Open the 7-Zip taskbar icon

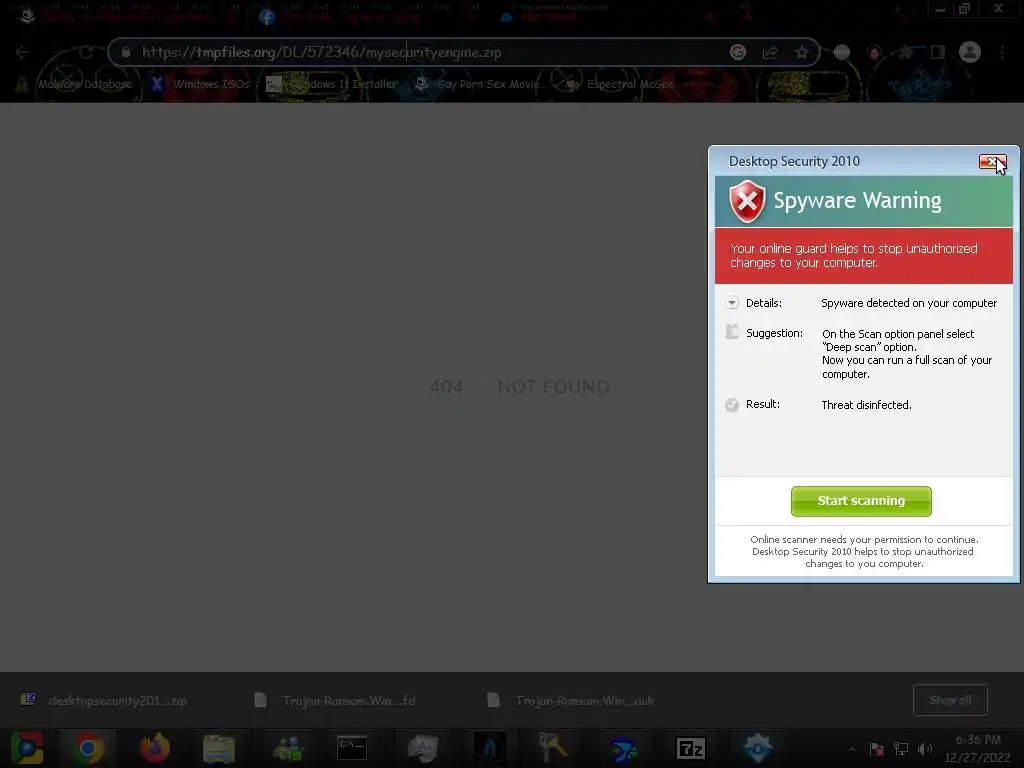691,748
